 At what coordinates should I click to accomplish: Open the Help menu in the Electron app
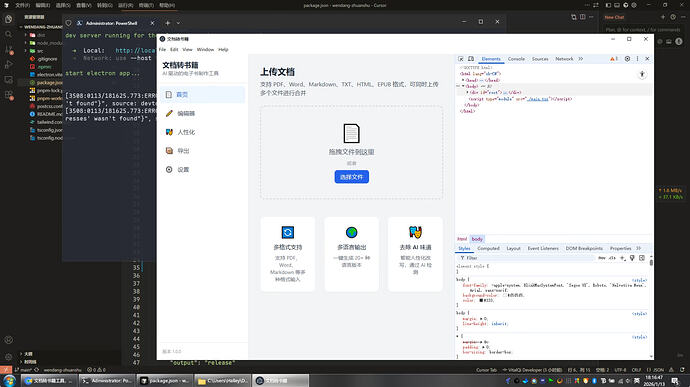pos(223,50)
